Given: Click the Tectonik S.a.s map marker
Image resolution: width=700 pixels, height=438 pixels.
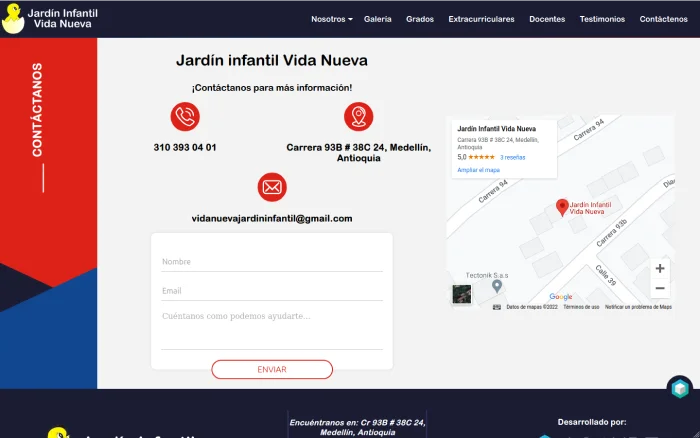Looking at the screenshot, I should coord(497,286).
